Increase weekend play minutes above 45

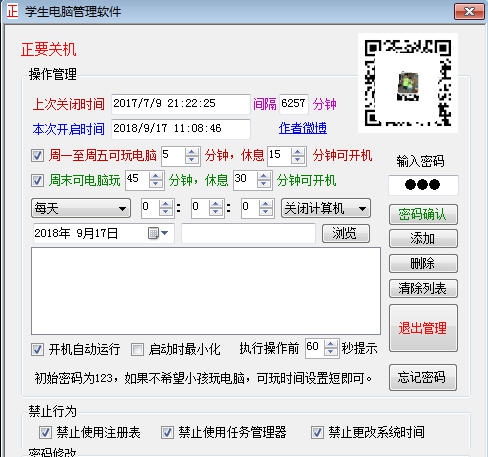pos(156,176)
